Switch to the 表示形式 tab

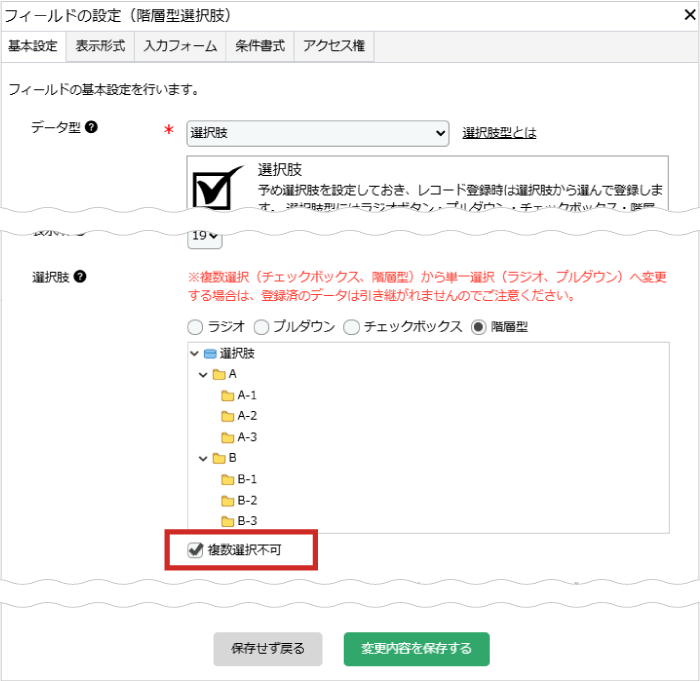(100, 46)
